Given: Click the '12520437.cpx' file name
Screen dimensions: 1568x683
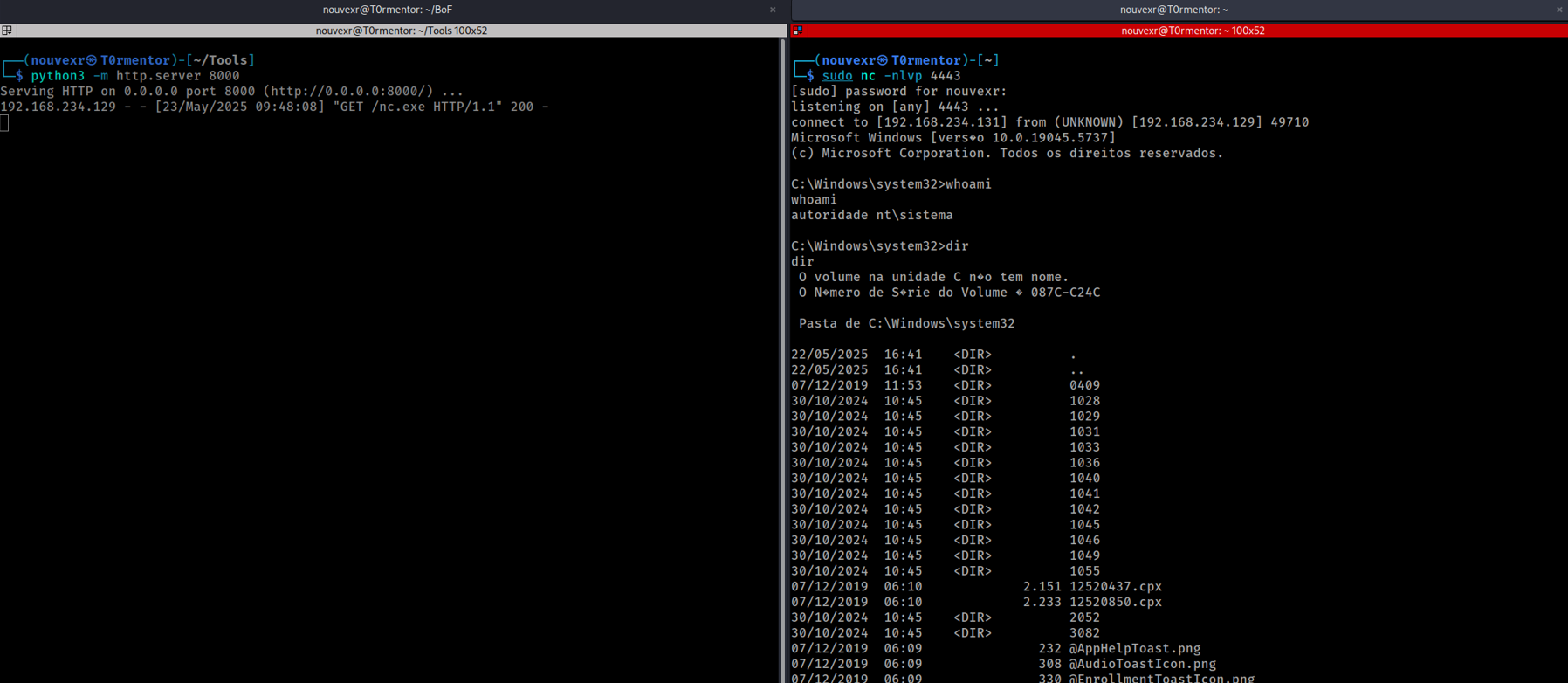Looking at the screenshot, I should (x=1116, y=587).
